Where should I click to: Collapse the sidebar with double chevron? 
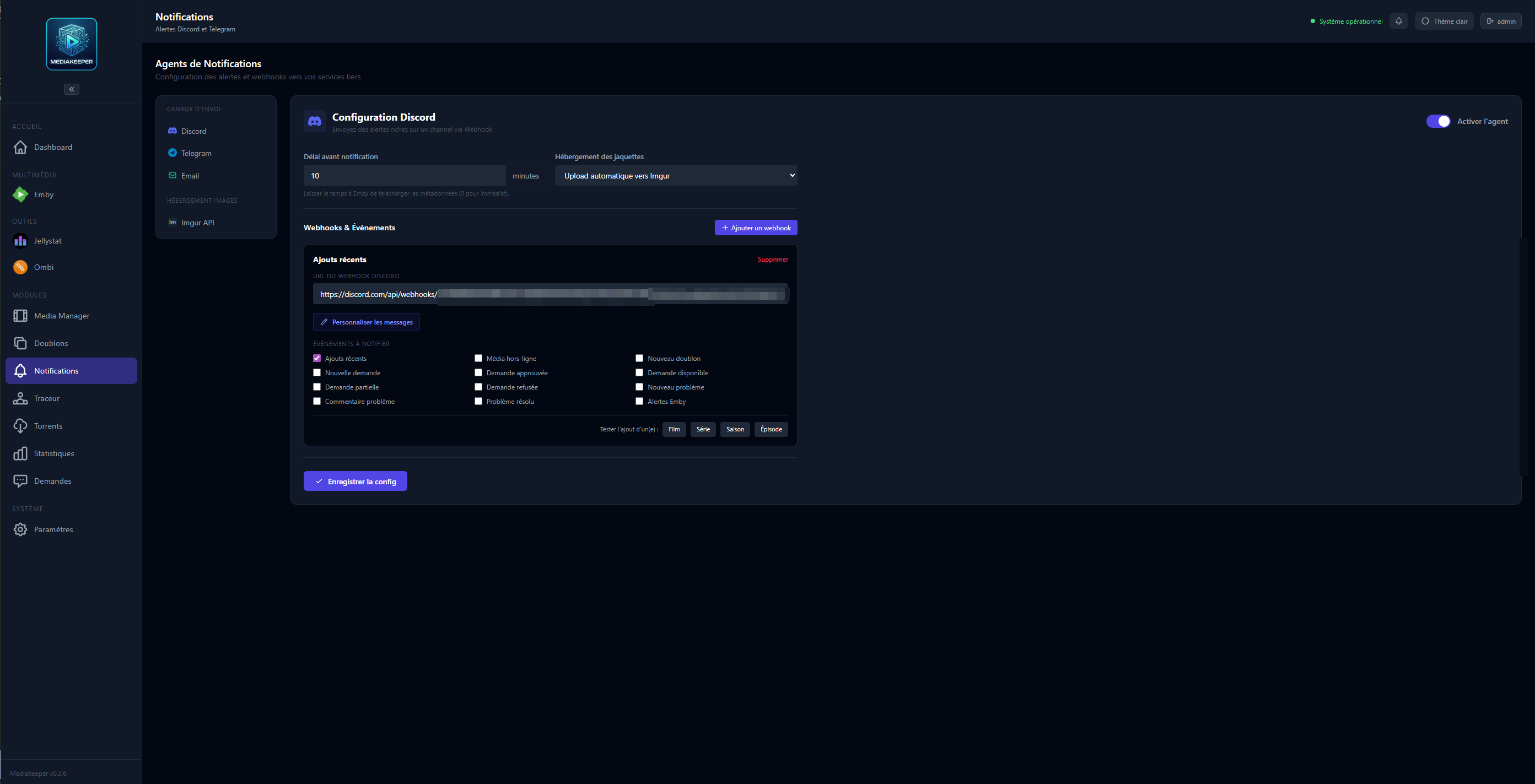click(72, 89)
